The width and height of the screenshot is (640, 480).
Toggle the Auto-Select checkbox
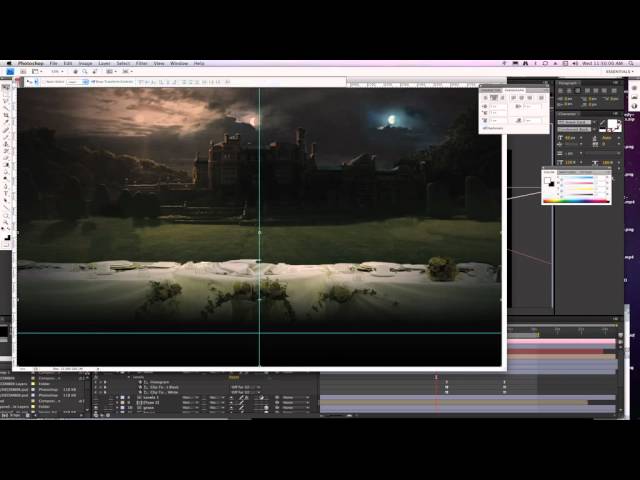pyautogui.click(x=44, y=82)
